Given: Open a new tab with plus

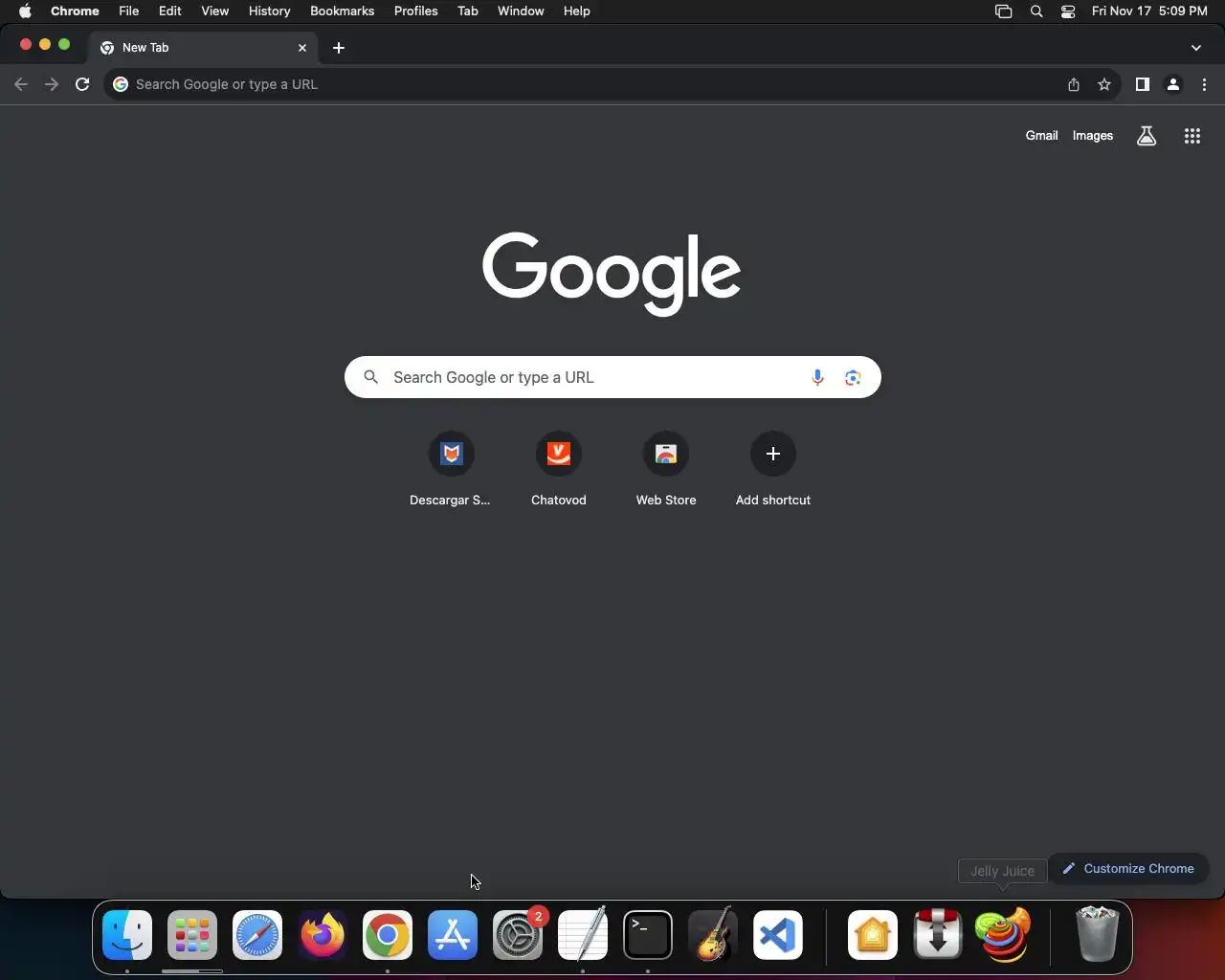Looking at the screenshot, I should pos(339,48).
